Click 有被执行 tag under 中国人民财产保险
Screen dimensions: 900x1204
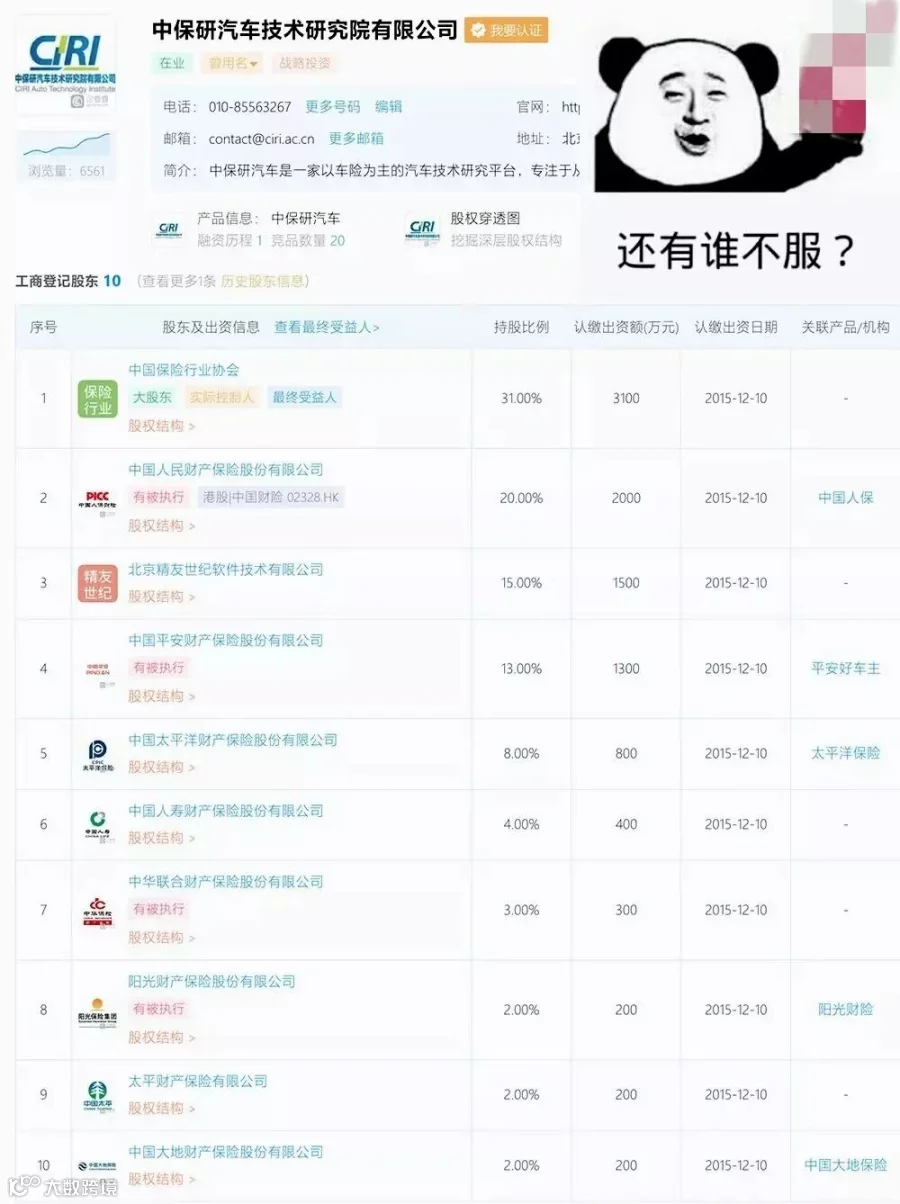(x=159, y=497)
